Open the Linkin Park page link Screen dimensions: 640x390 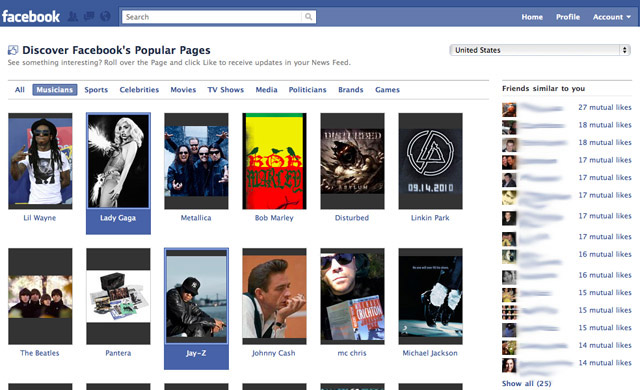pos(430,218)
